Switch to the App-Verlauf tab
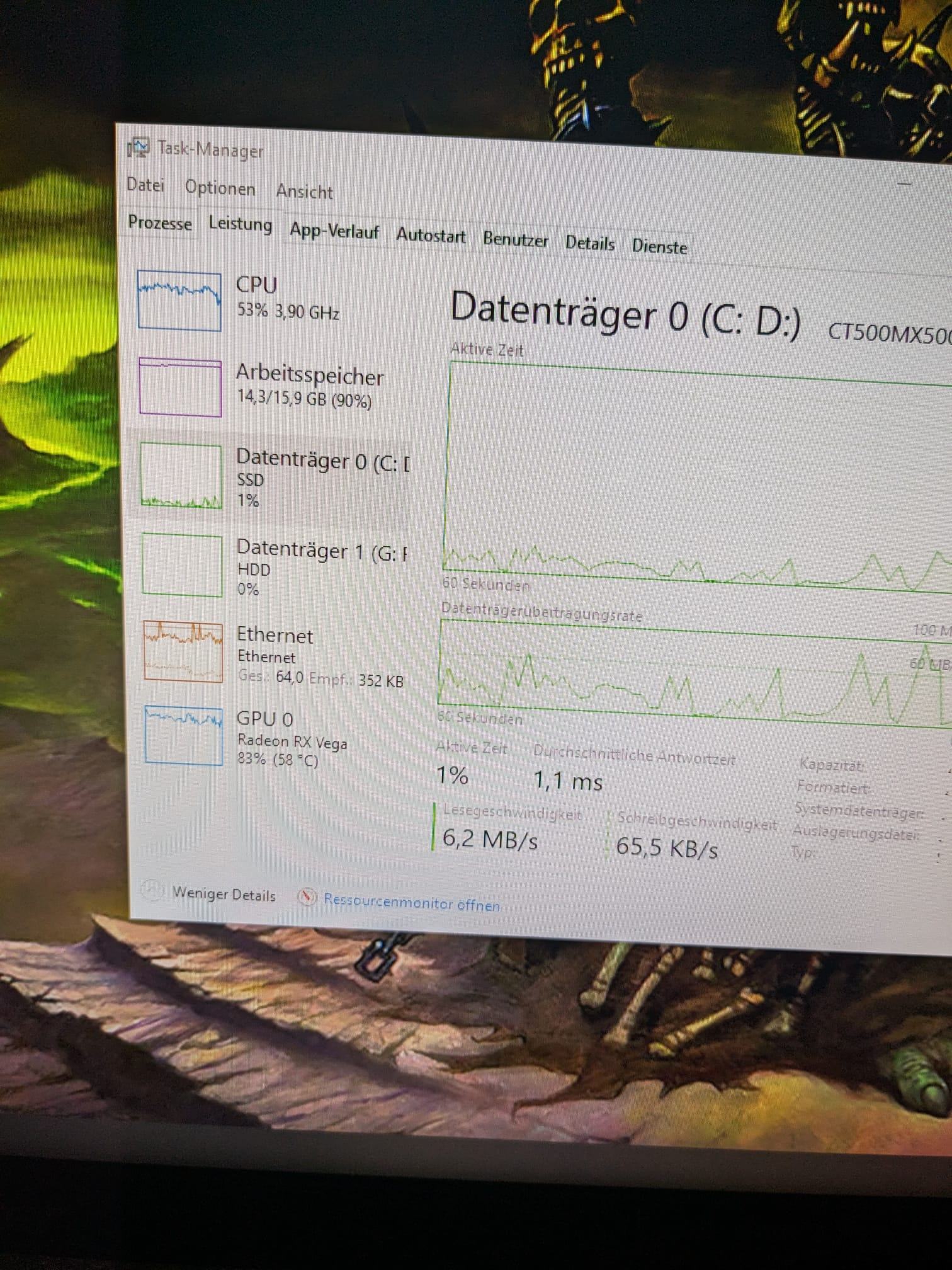The height and width of the screenshot is (1270, 952). click(x=334, y=231)
